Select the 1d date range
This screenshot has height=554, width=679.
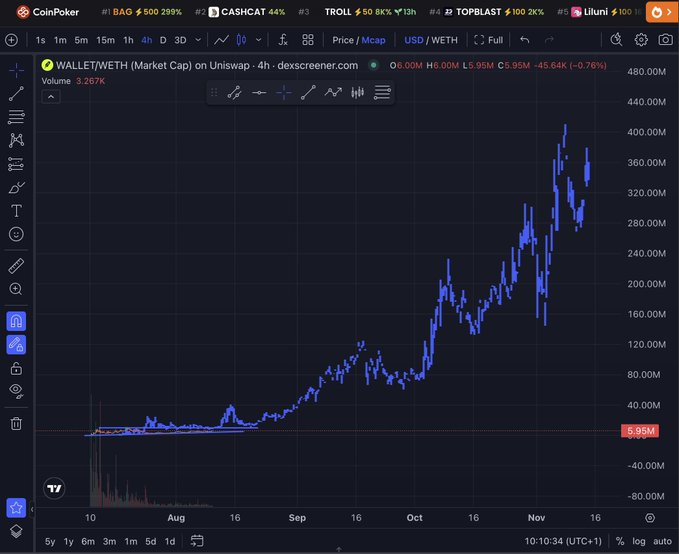tap(170, 541)
